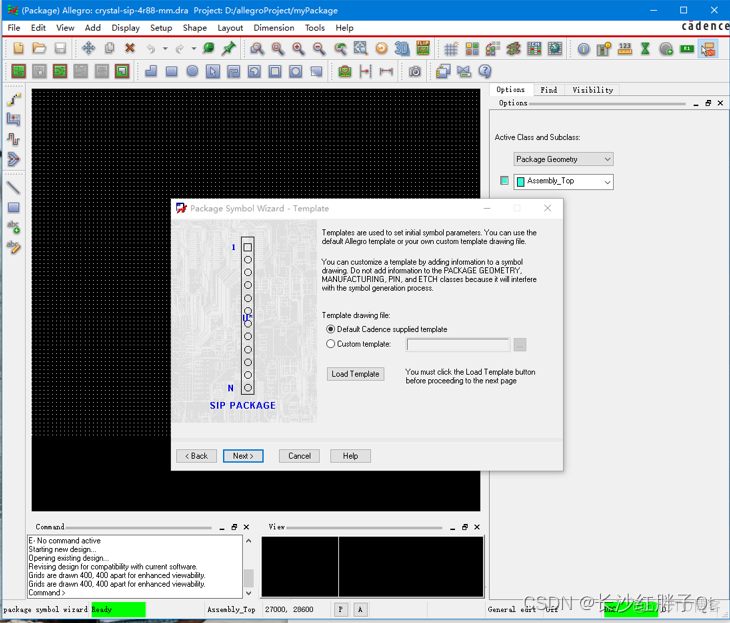The image size is (730, 623).
Task: Open the Shape menu
Action: (195, 28)
